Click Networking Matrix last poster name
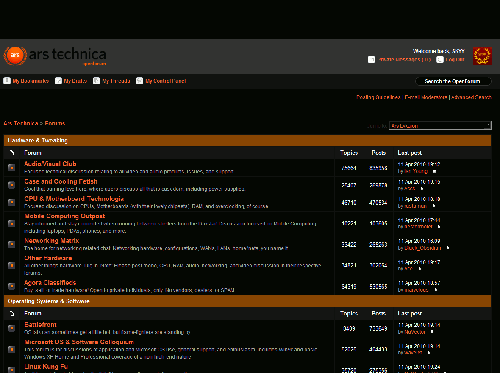Image resolution: width=500 pixels, height=373 pixels. coord(423,248)
